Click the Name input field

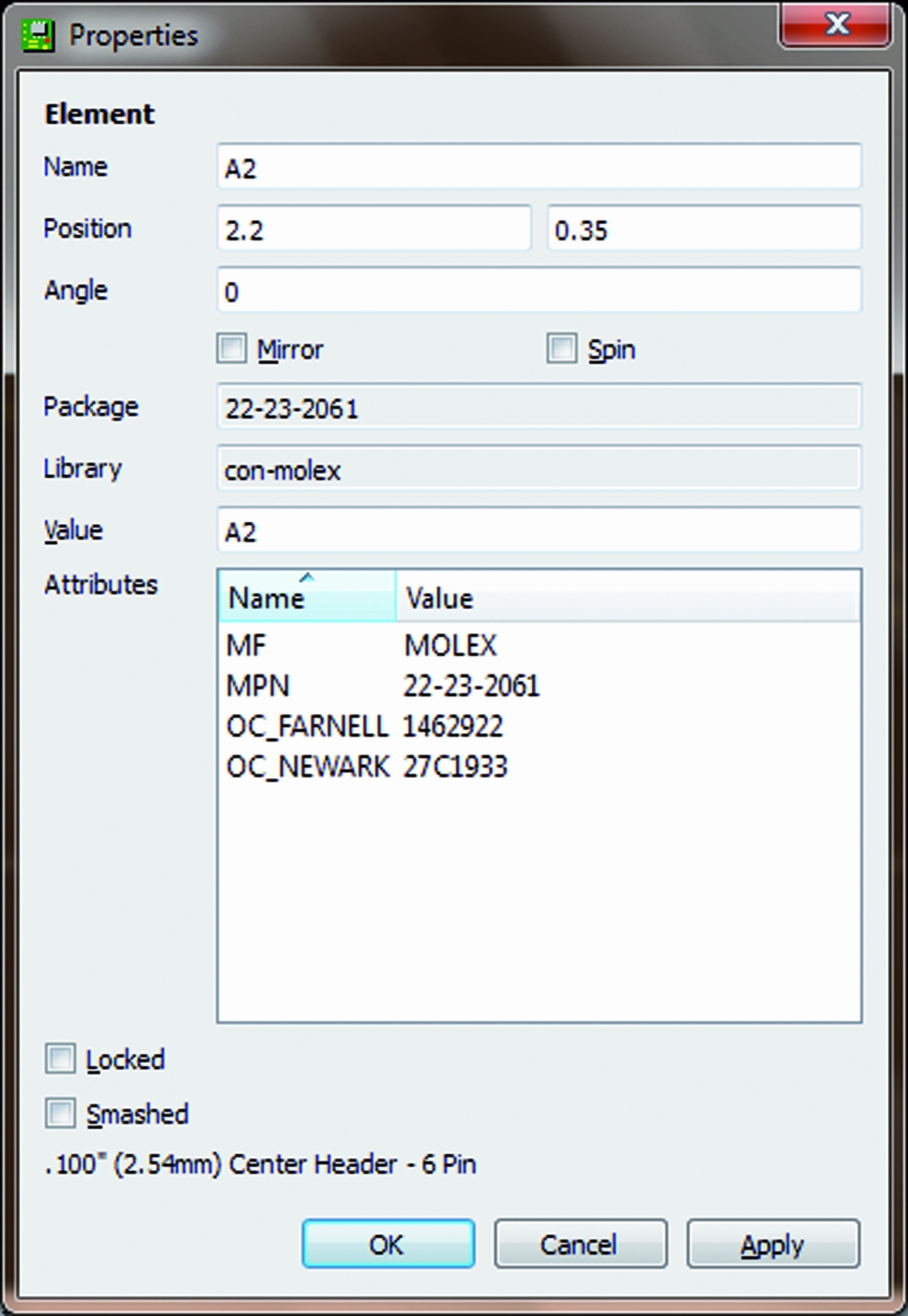click(538, 168)
